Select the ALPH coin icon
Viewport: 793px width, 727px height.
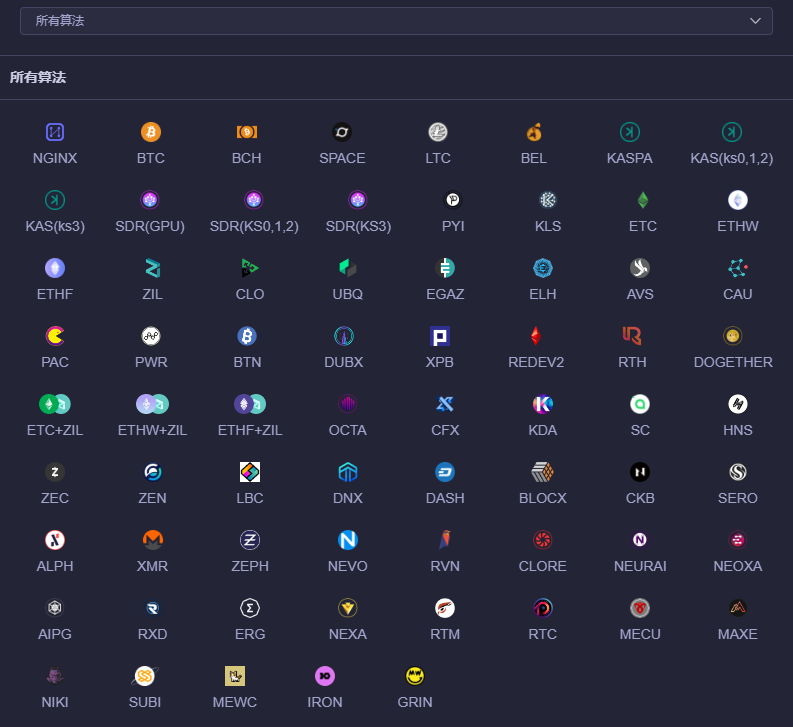pyautogui.click(x=55, y=540)
